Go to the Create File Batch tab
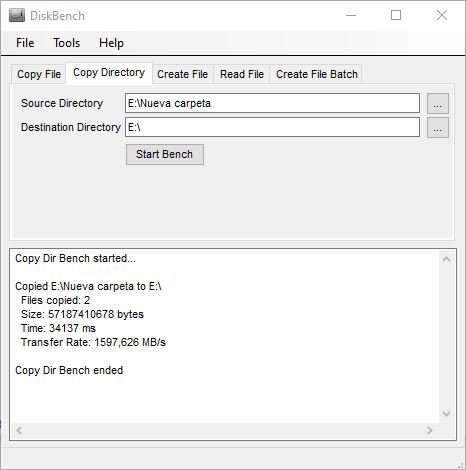 (317, 74)
